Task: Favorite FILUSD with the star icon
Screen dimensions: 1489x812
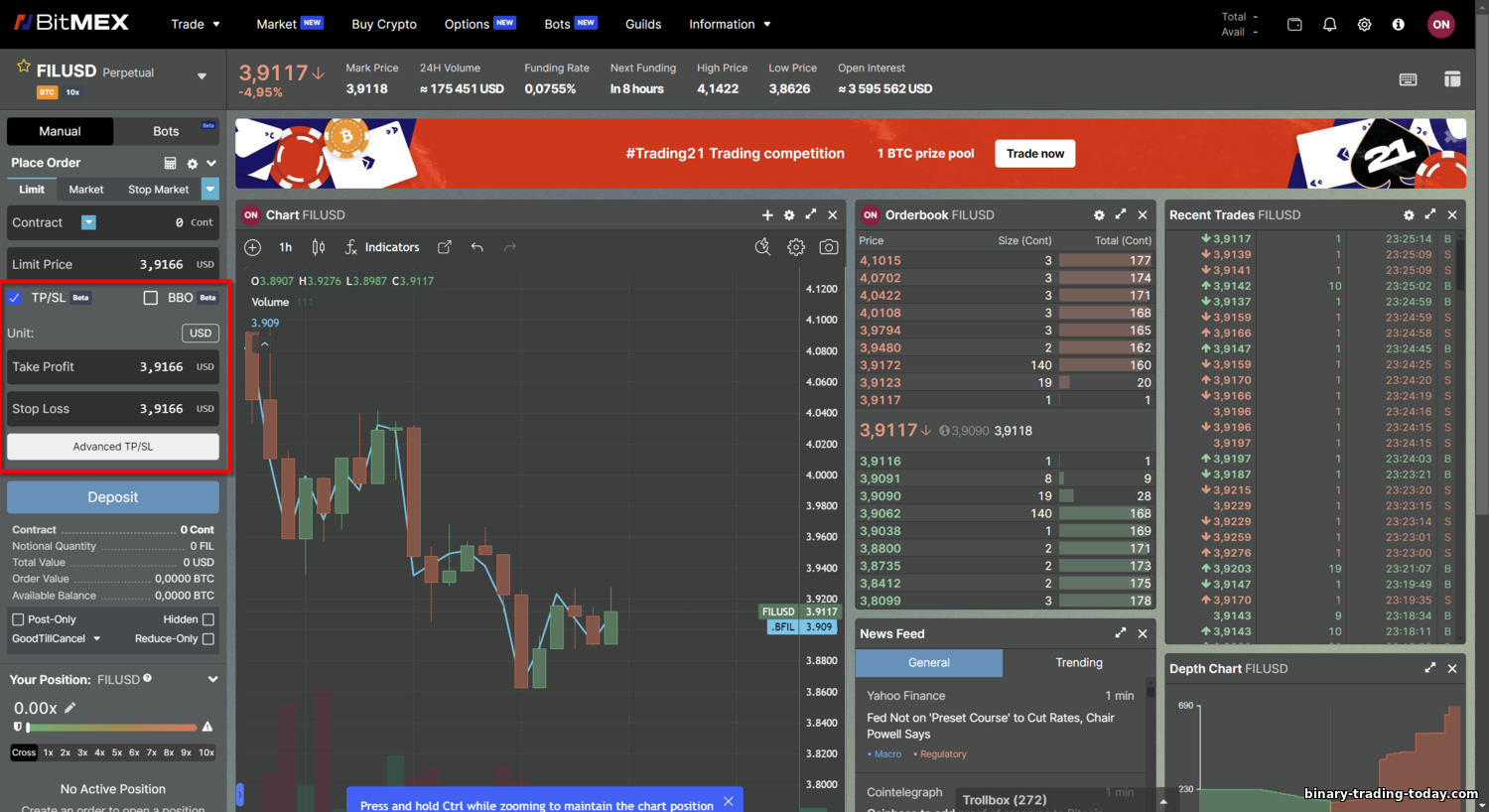Action: pos(23,67)
